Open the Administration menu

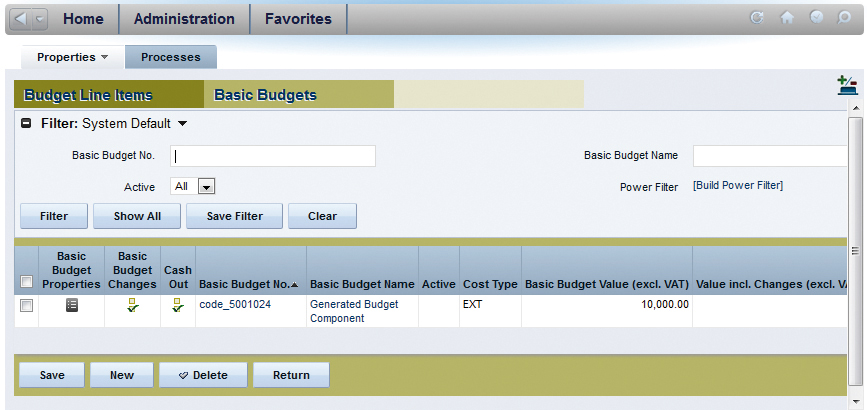tap(184, 19)
